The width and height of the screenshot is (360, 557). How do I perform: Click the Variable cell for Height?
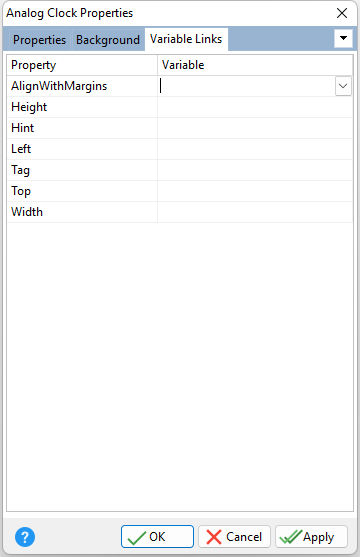pyautogui.click(x=255, y=107)
